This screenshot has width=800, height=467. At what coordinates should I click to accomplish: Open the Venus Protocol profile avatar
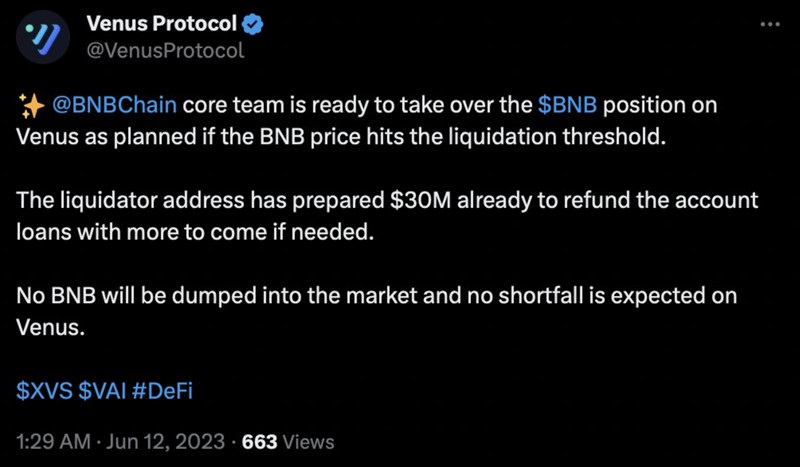(43, 37)
